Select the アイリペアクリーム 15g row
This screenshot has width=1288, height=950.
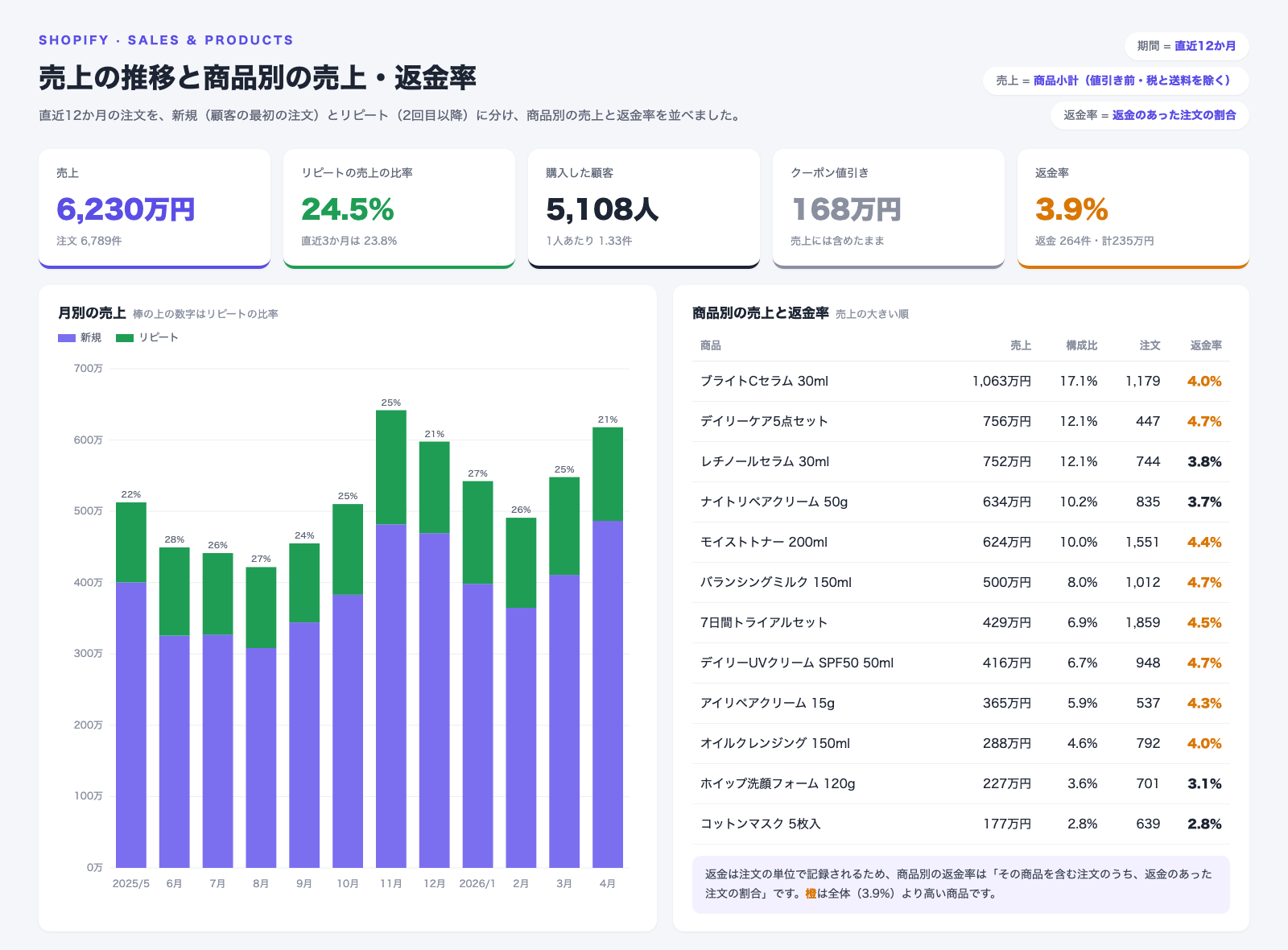click(961, 704)
